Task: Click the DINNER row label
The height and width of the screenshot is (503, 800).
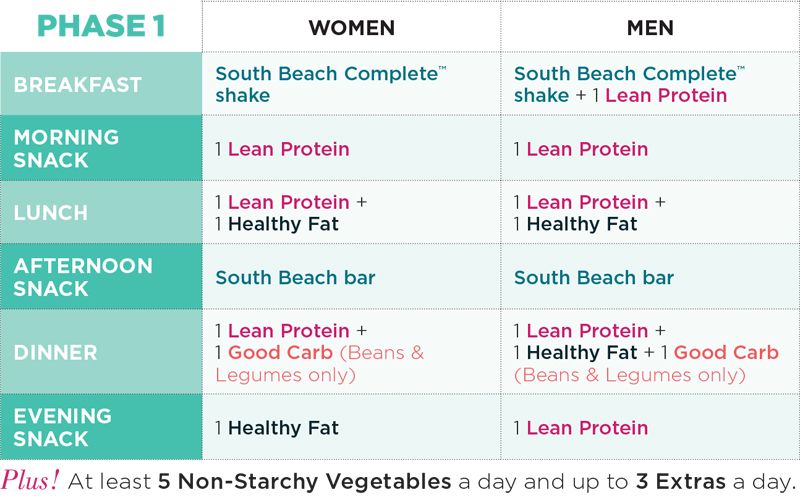Action: (55, 352)
